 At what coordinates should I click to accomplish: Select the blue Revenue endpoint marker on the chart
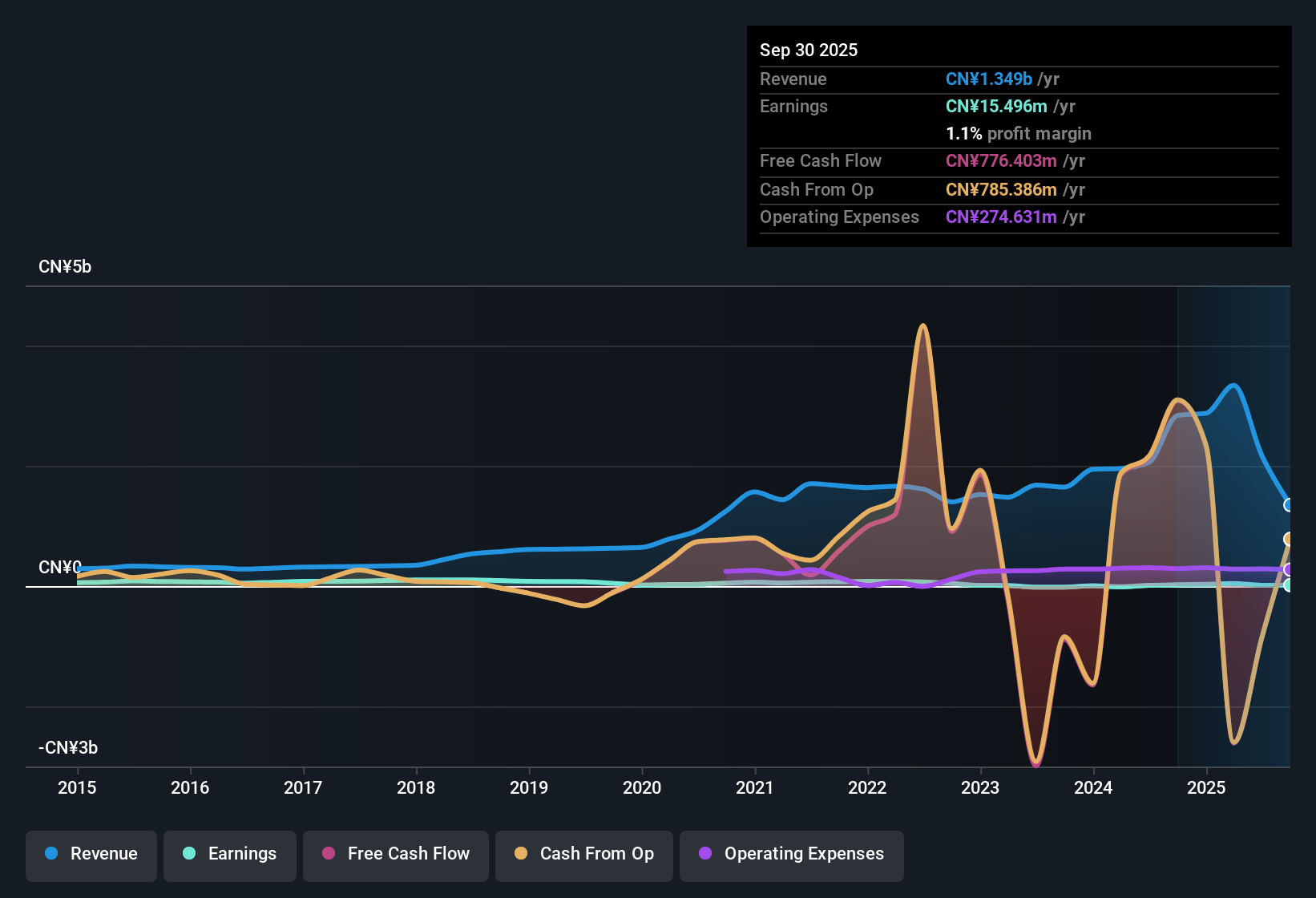tap(1289, 505)
